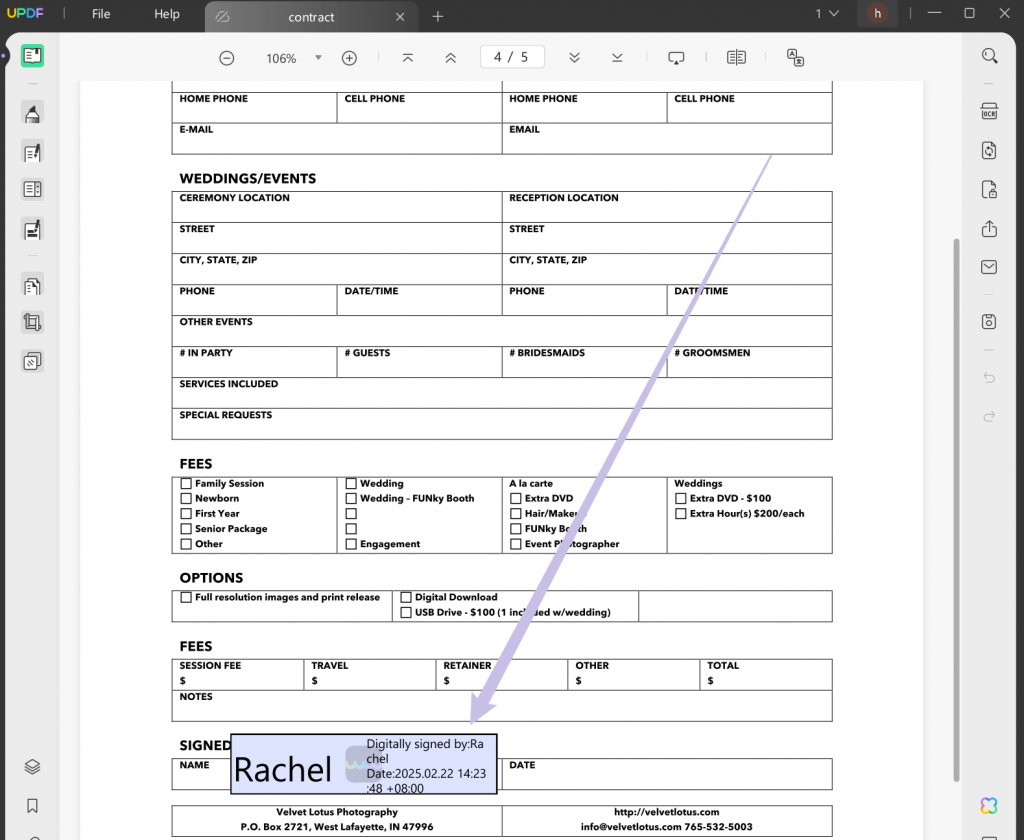Click the page number input field
Viewport: 1024px width, 840px height.
pos(512,57)
